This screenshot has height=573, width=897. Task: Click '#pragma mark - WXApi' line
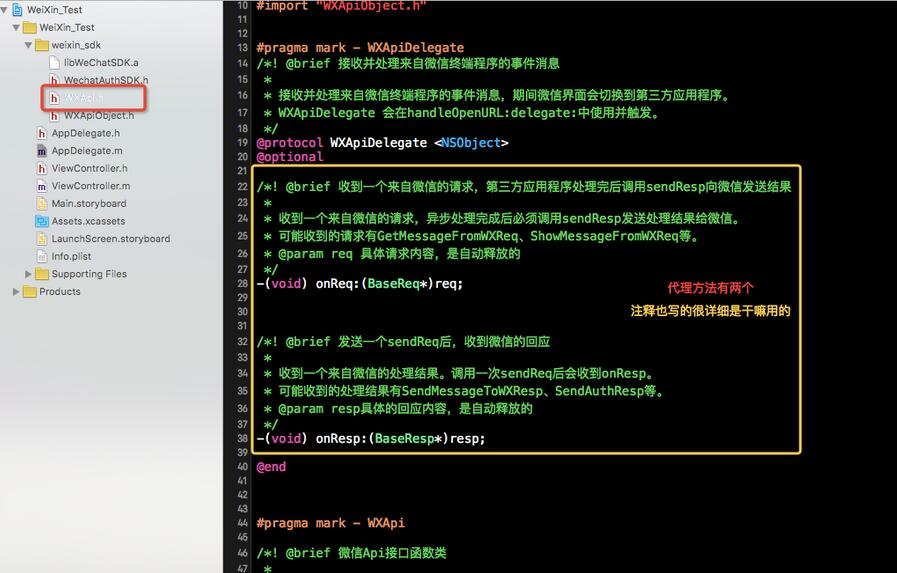pyautogui.click(x=330, y=523)
